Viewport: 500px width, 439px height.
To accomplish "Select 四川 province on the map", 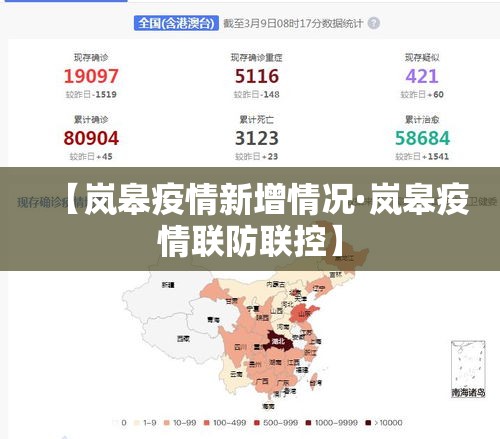I will [x=240, y=347].
